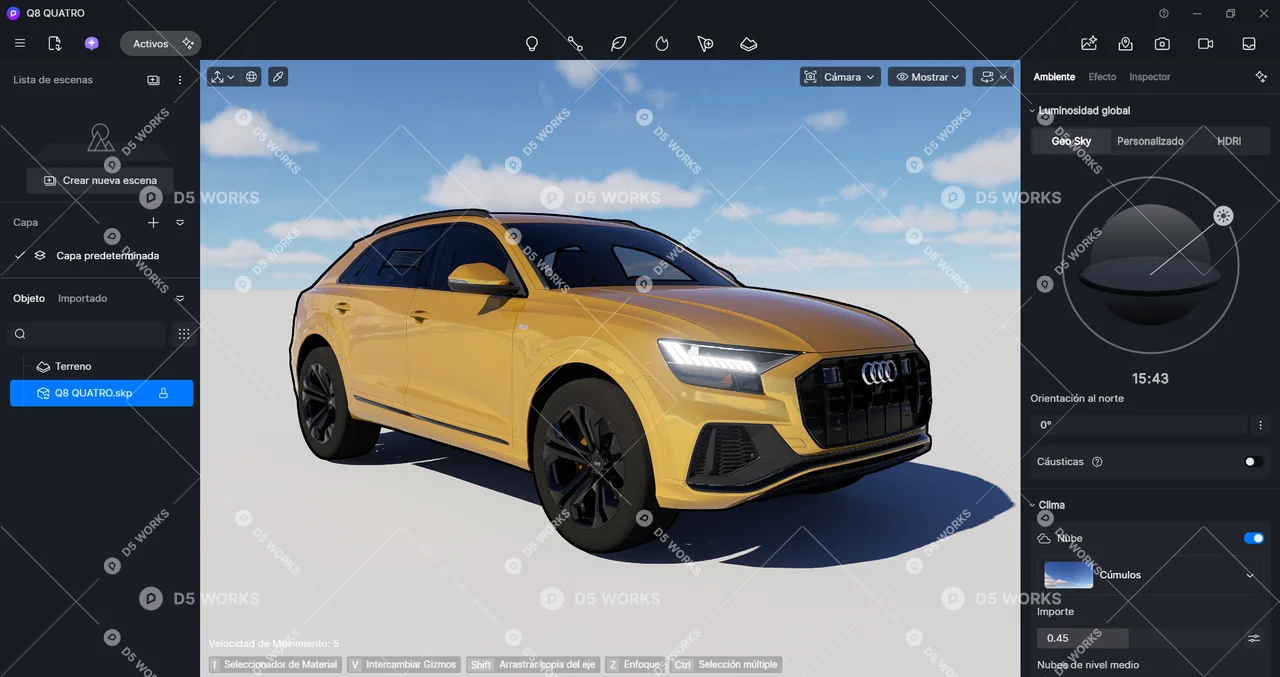Click the sun handle on sky dial

(x=1223, y=216)
